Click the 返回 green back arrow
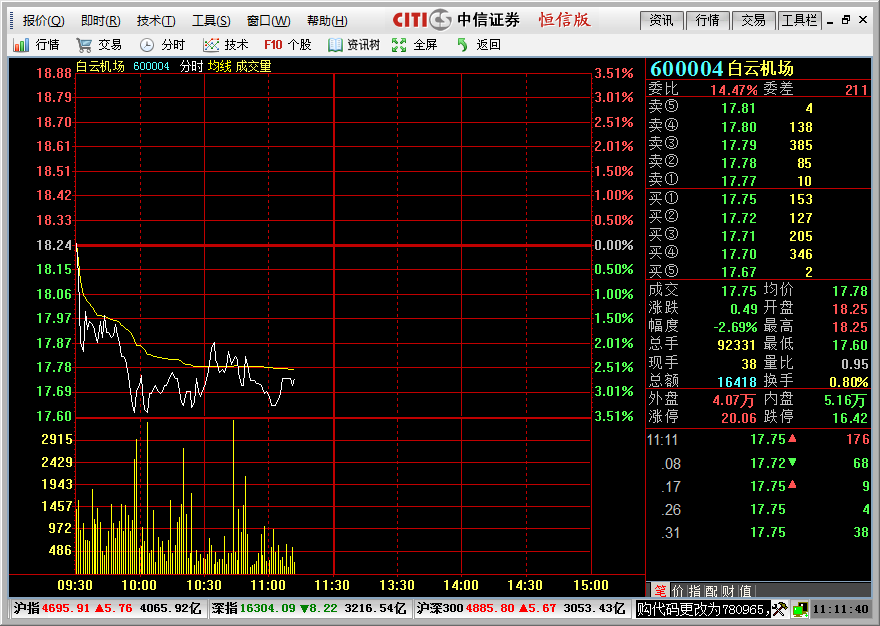The image size is (880, 626). pyautogui.click(x=462, y=45)
